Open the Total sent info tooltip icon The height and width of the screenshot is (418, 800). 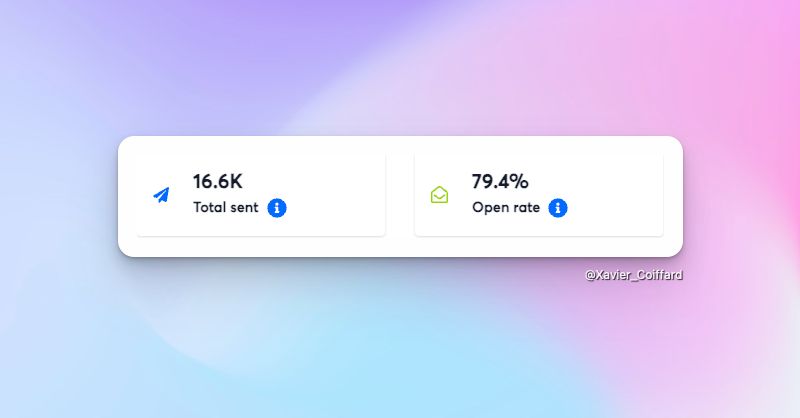pos(278,208)
